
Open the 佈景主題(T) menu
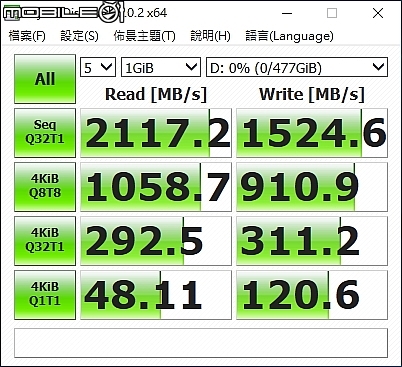[144, 36]
